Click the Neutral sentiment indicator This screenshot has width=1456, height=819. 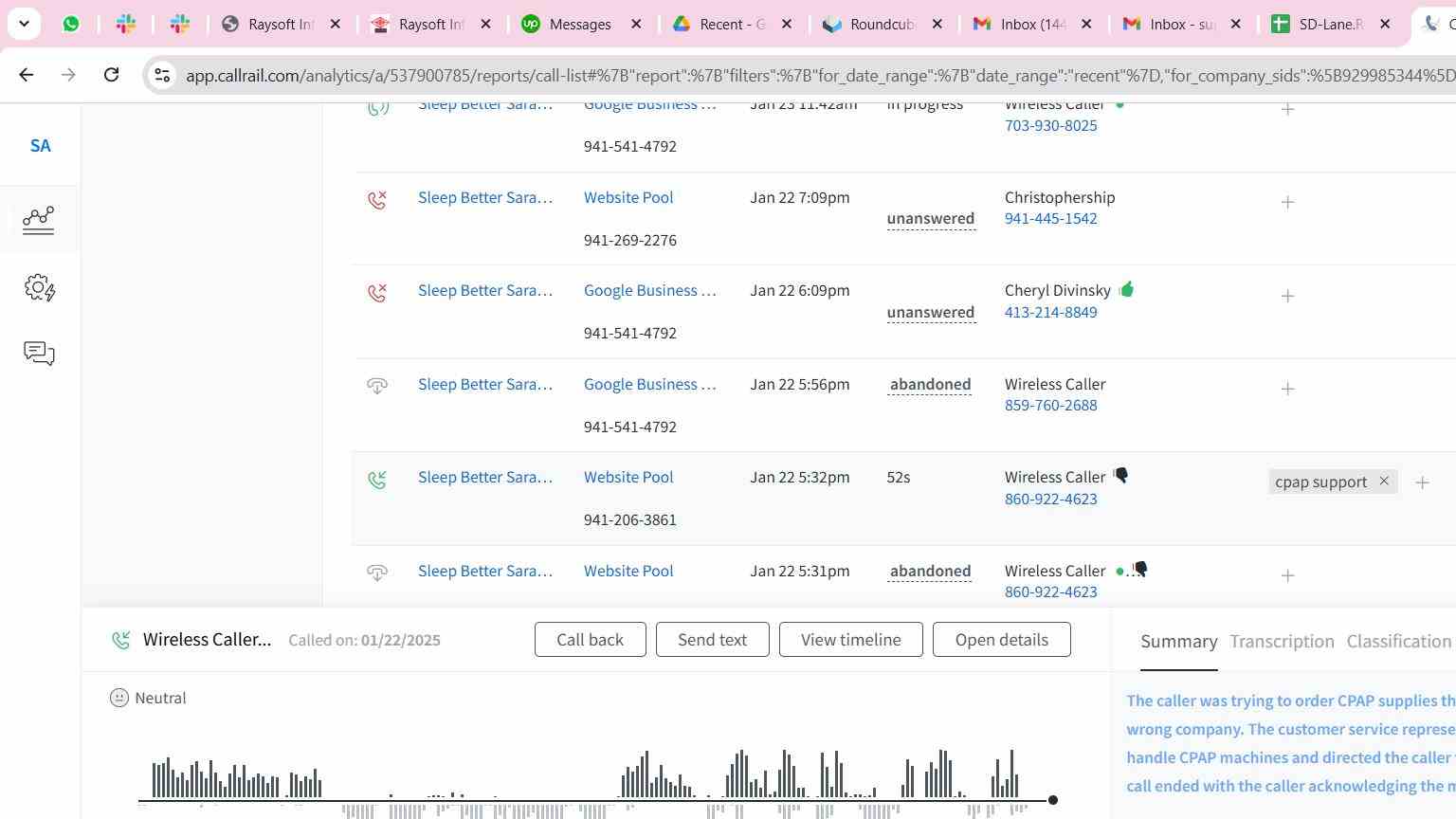[x=148, y=698]
